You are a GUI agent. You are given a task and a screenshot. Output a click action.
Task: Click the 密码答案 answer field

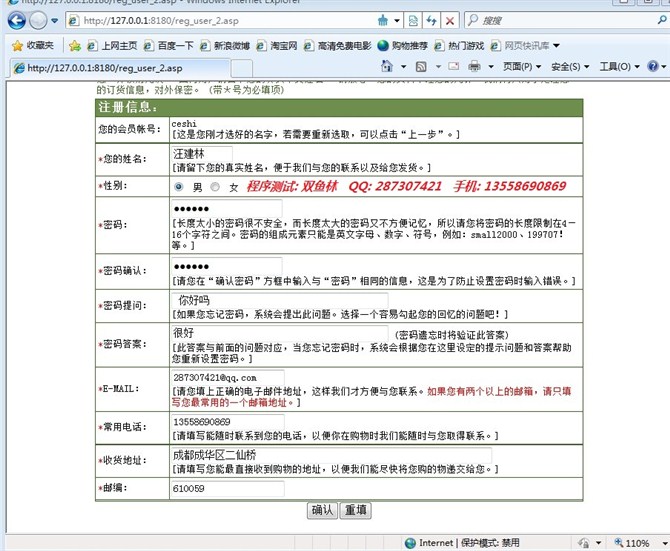(x=280, y=333)
